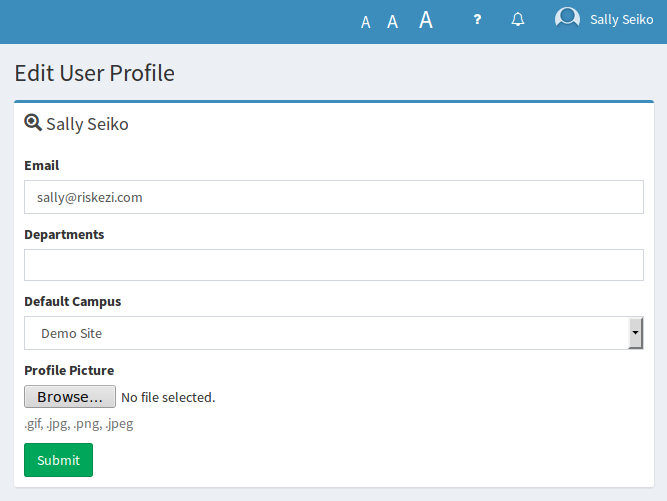Viewport: 667px width, 501px height.
Task: Click the No file selected text
Action: tap(168, 397)
